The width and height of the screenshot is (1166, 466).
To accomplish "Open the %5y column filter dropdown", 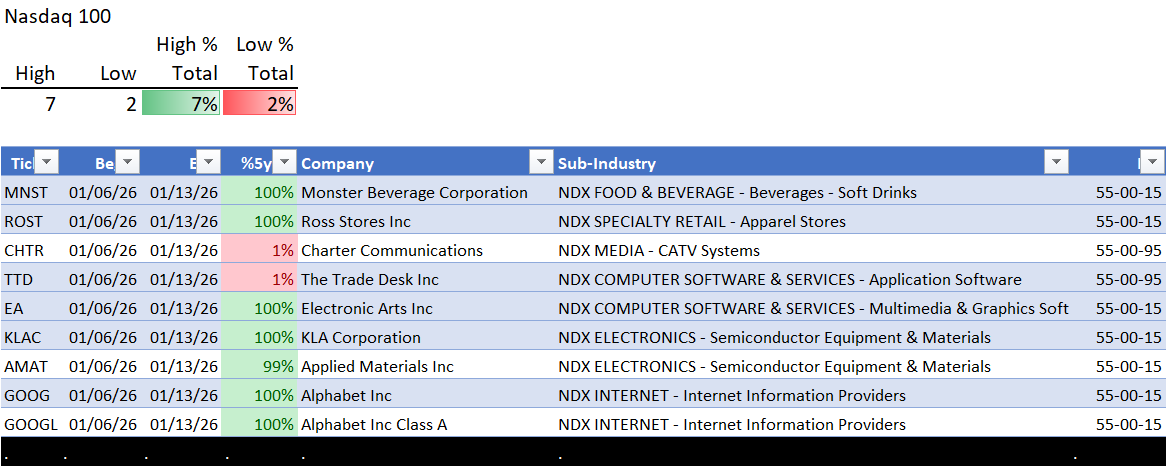I will pos(285,163).
